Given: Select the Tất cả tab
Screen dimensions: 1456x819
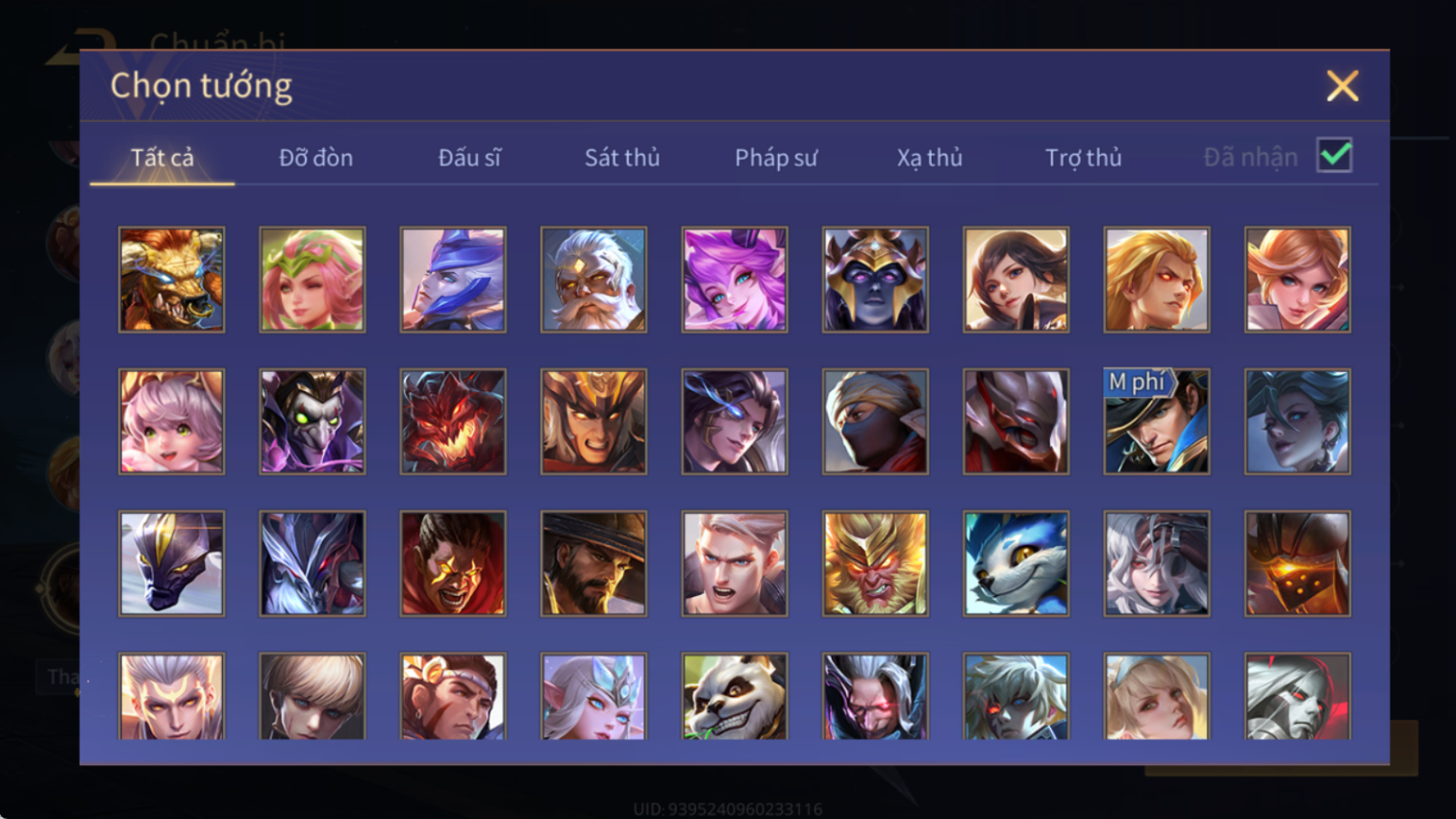Looking at the screenshot, I should (x=163, y=158).
